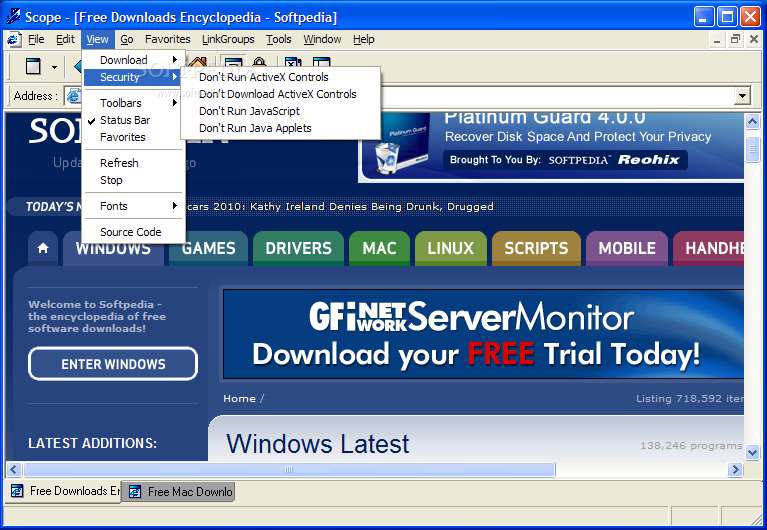Click the Platinum Guard 4.0.0 ad banner

pyautogui.click(x=552, y=147)
